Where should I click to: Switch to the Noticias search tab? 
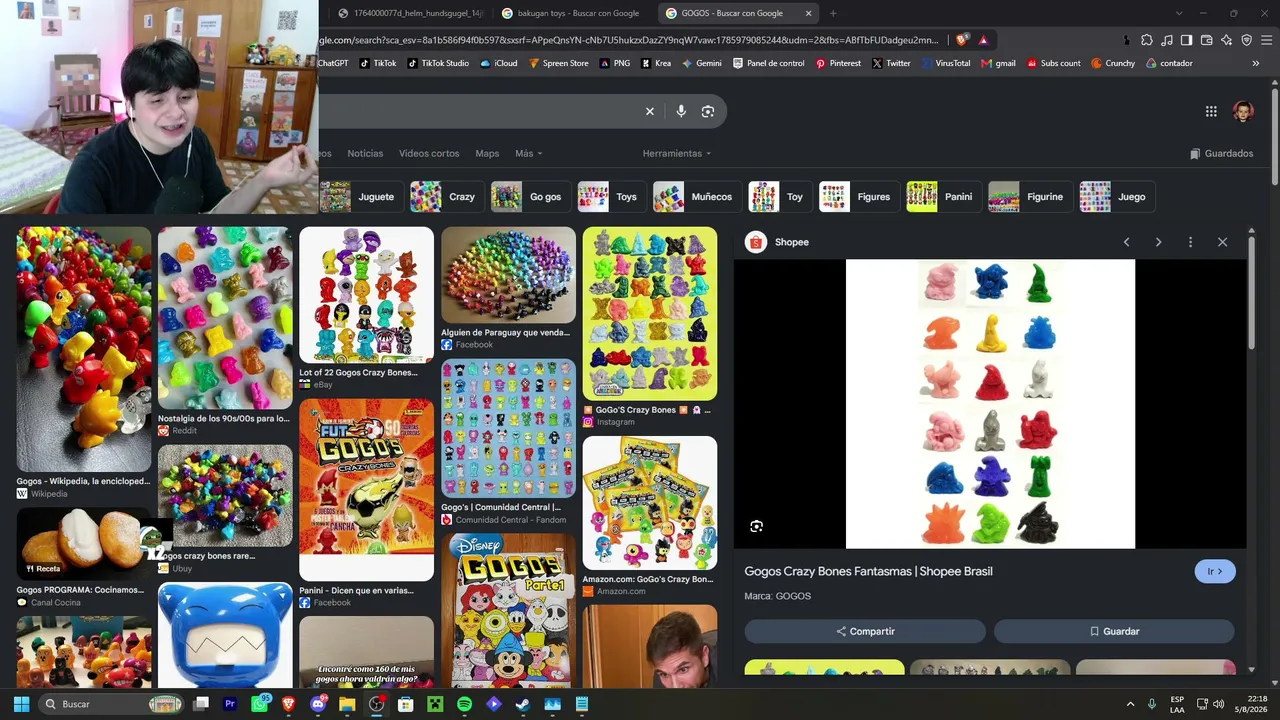(365, 153)
